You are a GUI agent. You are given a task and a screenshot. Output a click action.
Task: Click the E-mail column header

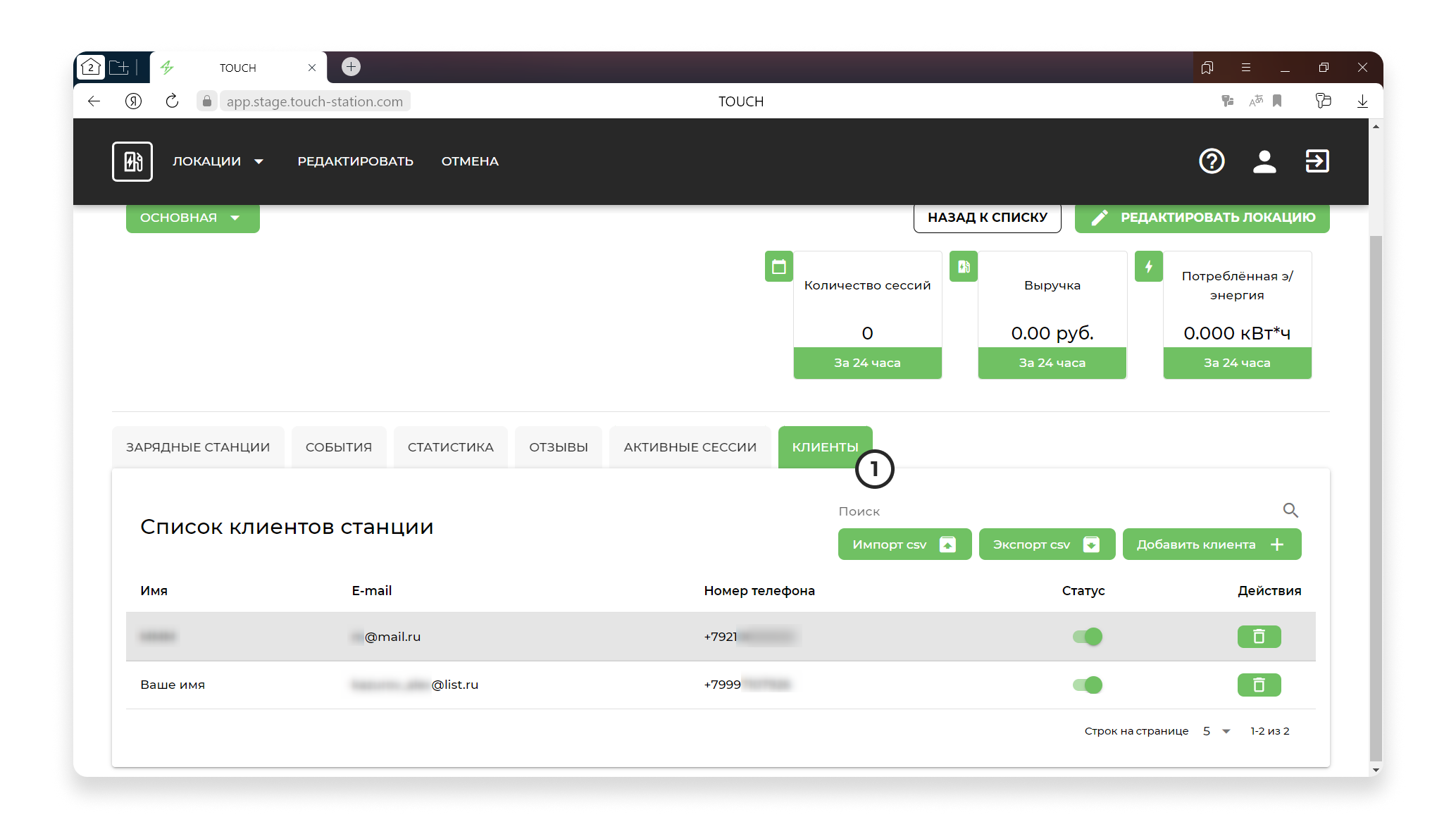pyautogui.click(x=371, y=591)
